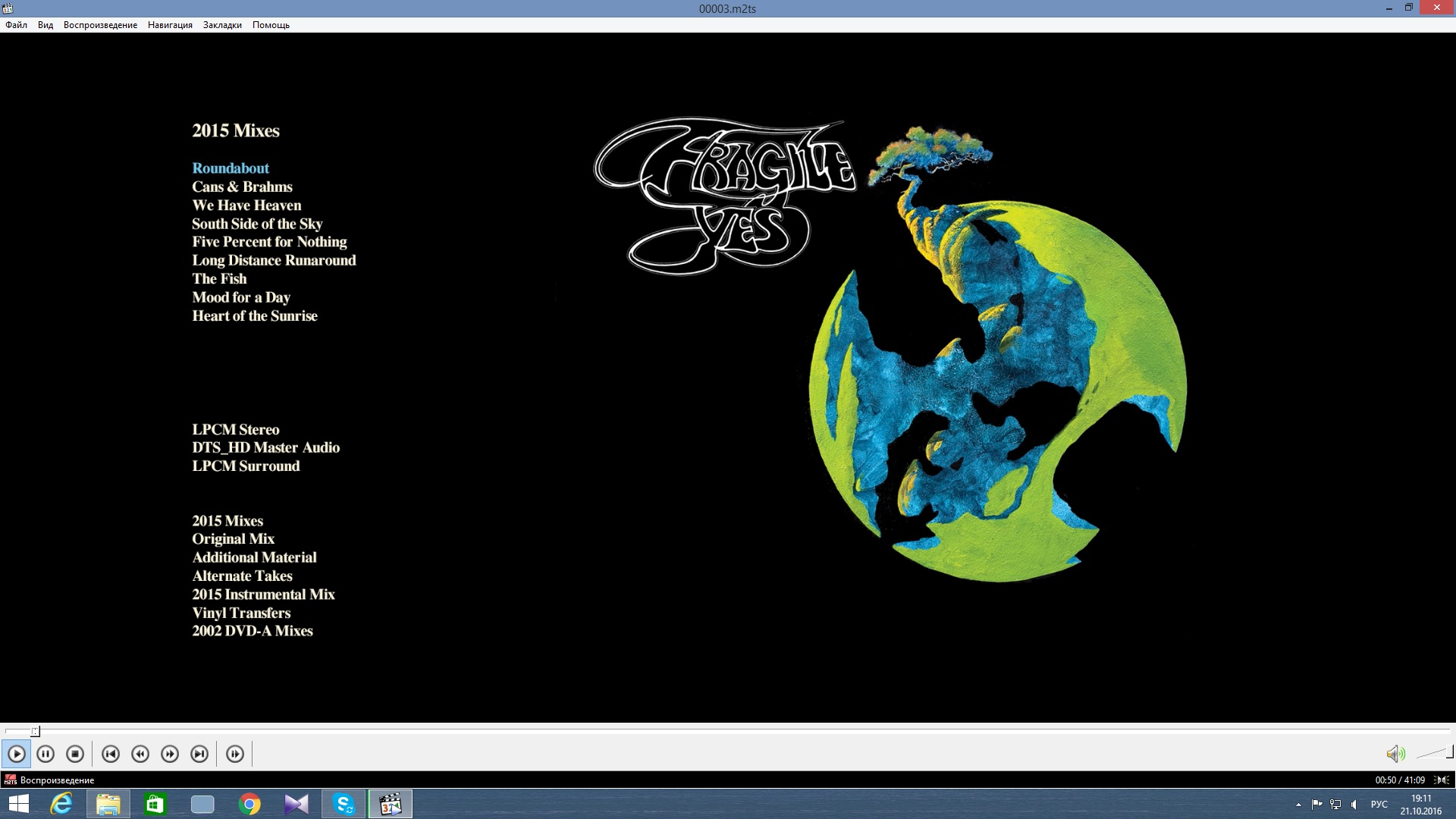This screenshot has width=1456, height=819.
Task: Pause the video playback
Action: click(x=45, y=754)
